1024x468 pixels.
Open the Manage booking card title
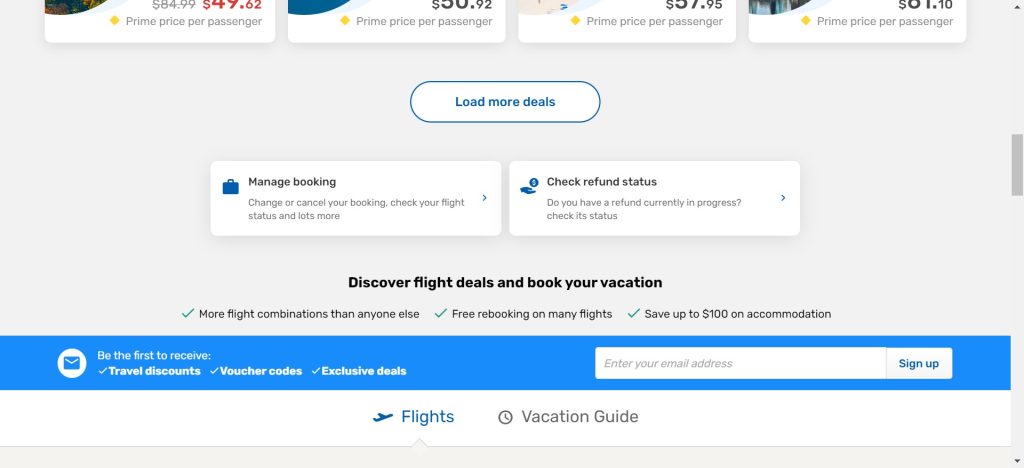(x=292, y=182)
